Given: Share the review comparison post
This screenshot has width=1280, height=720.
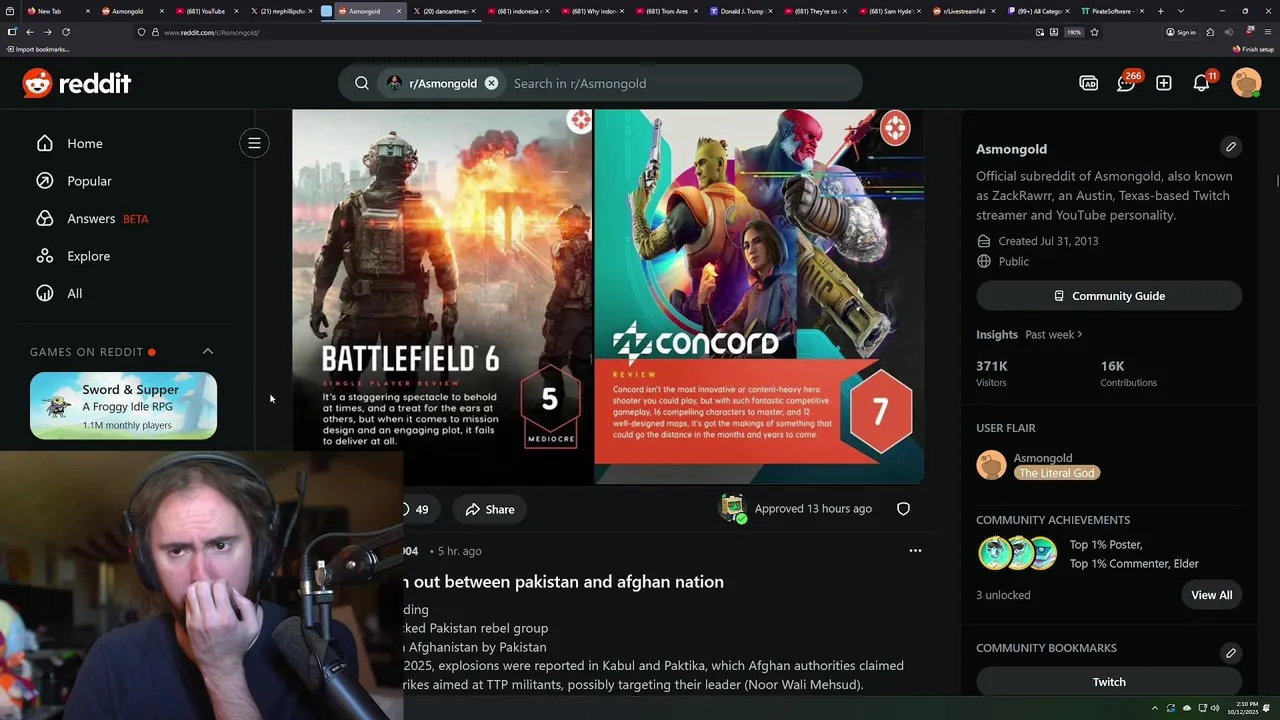Looking at the screenshot, I should [489, 509].
